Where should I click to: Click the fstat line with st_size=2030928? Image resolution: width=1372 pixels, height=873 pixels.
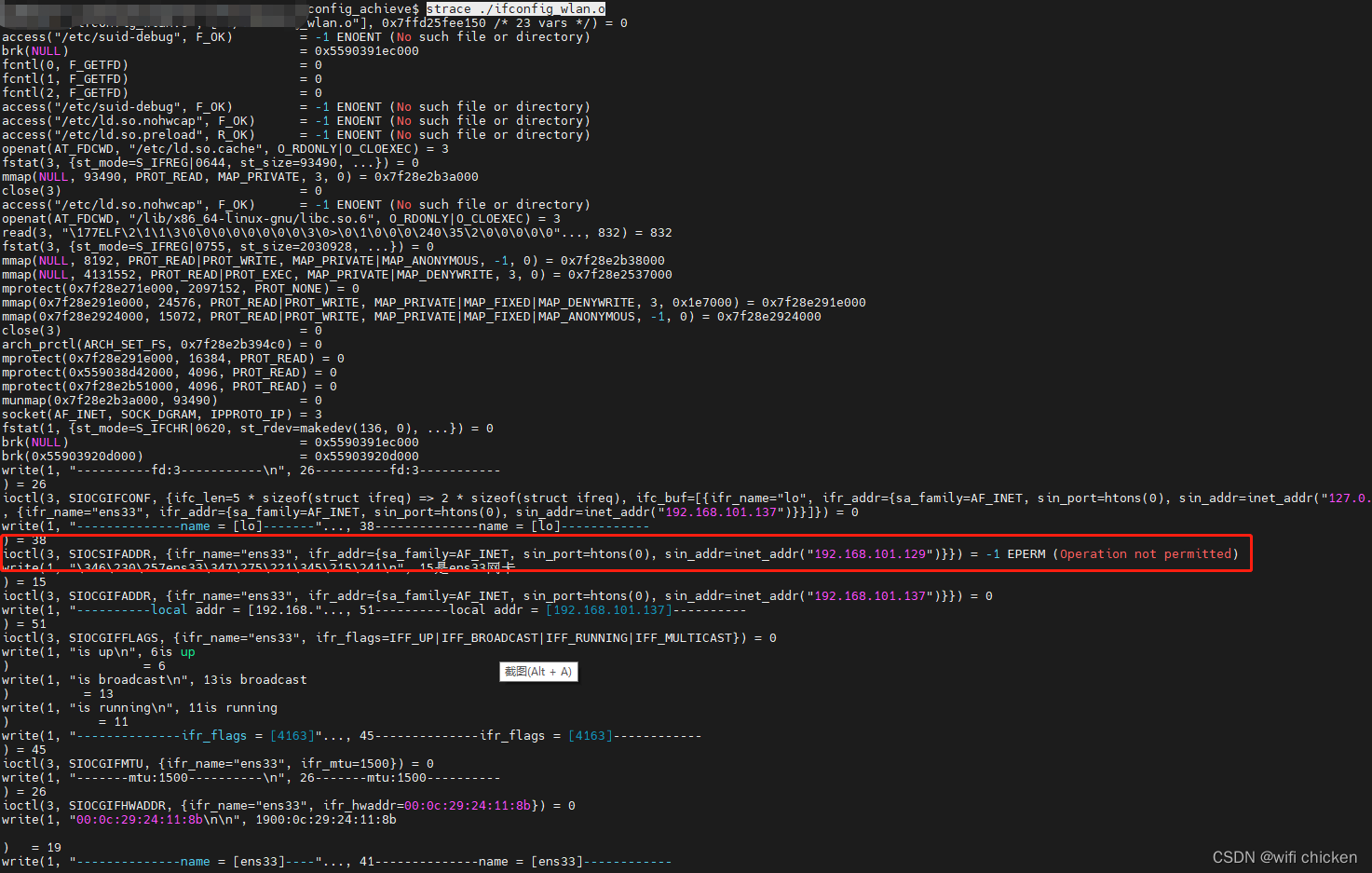[x=218, y=247]
